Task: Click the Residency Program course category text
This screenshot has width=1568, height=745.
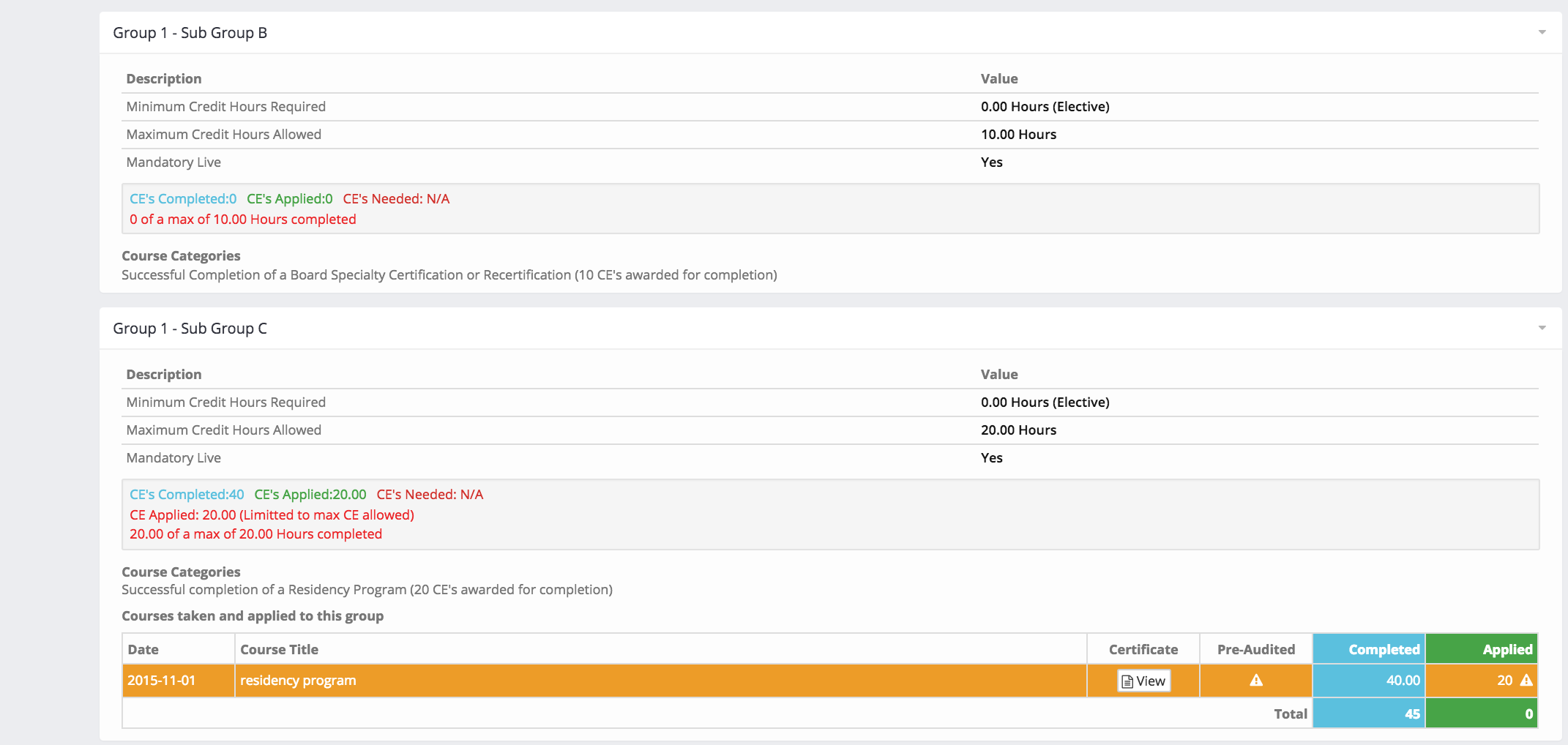Action: coord(367,590)
